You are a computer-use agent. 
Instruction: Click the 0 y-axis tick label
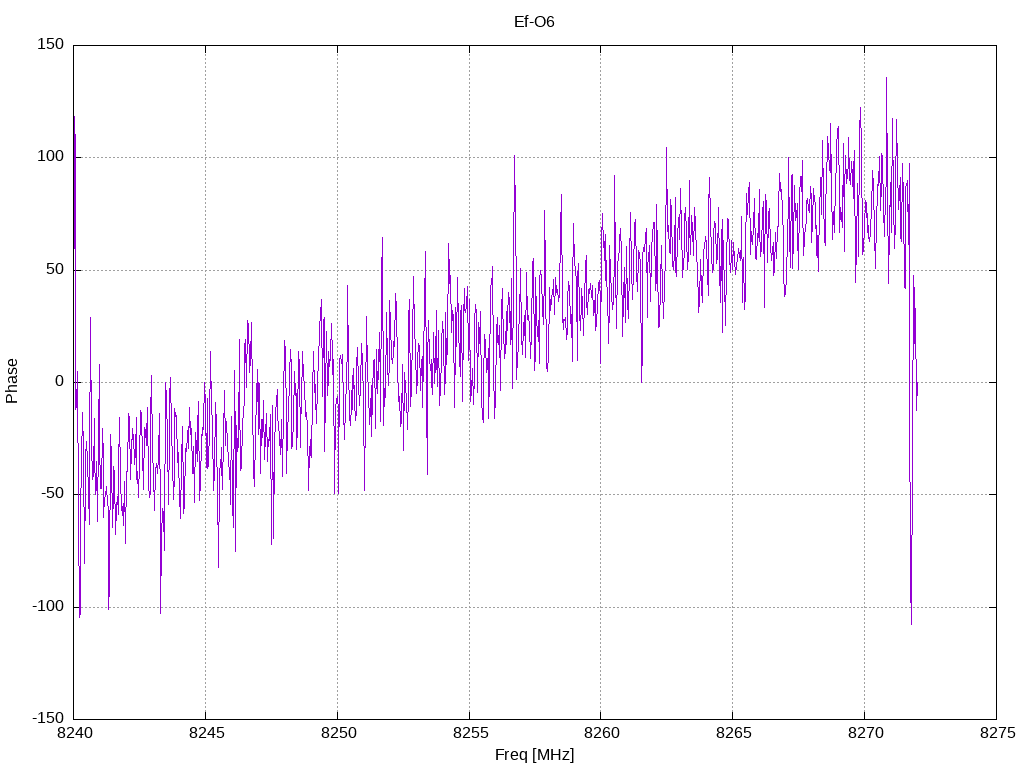tap(59, 381)
